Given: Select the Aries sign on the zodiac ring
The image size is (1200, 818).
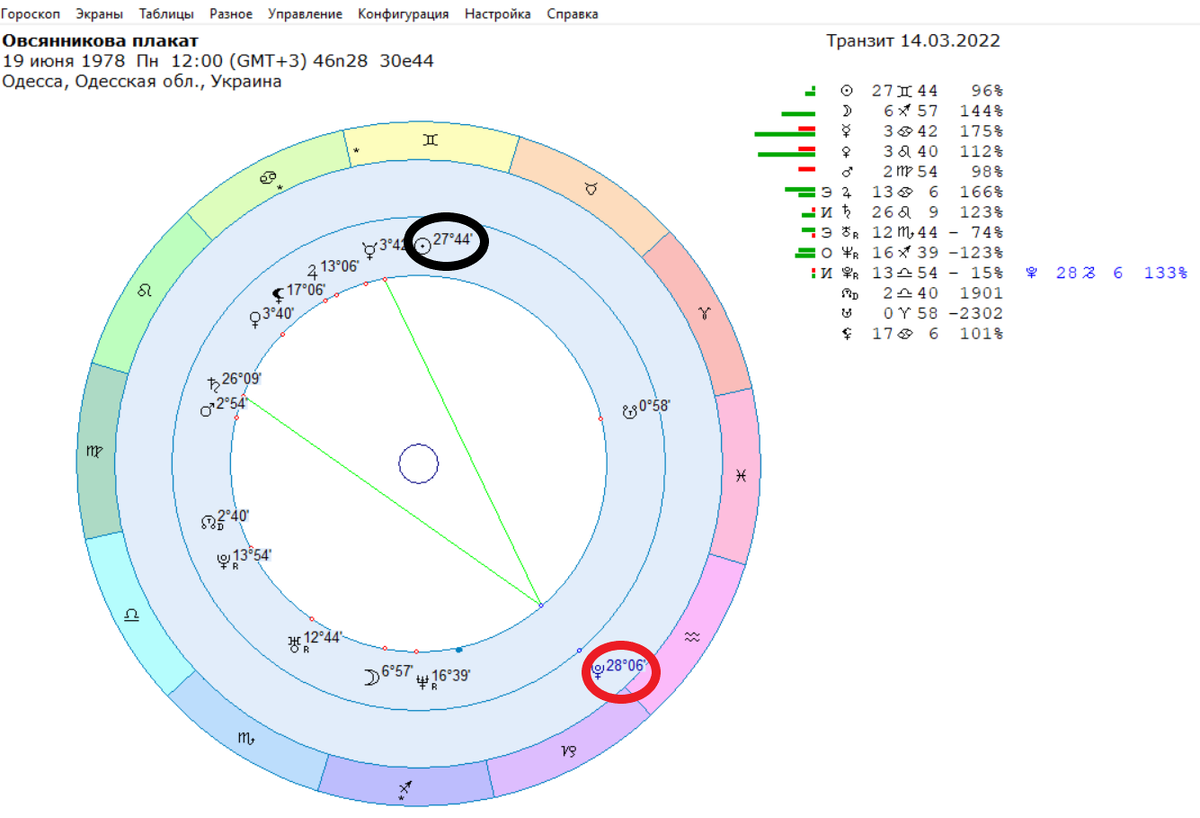Looking at the screenshot, I should (x=704, y=313).
